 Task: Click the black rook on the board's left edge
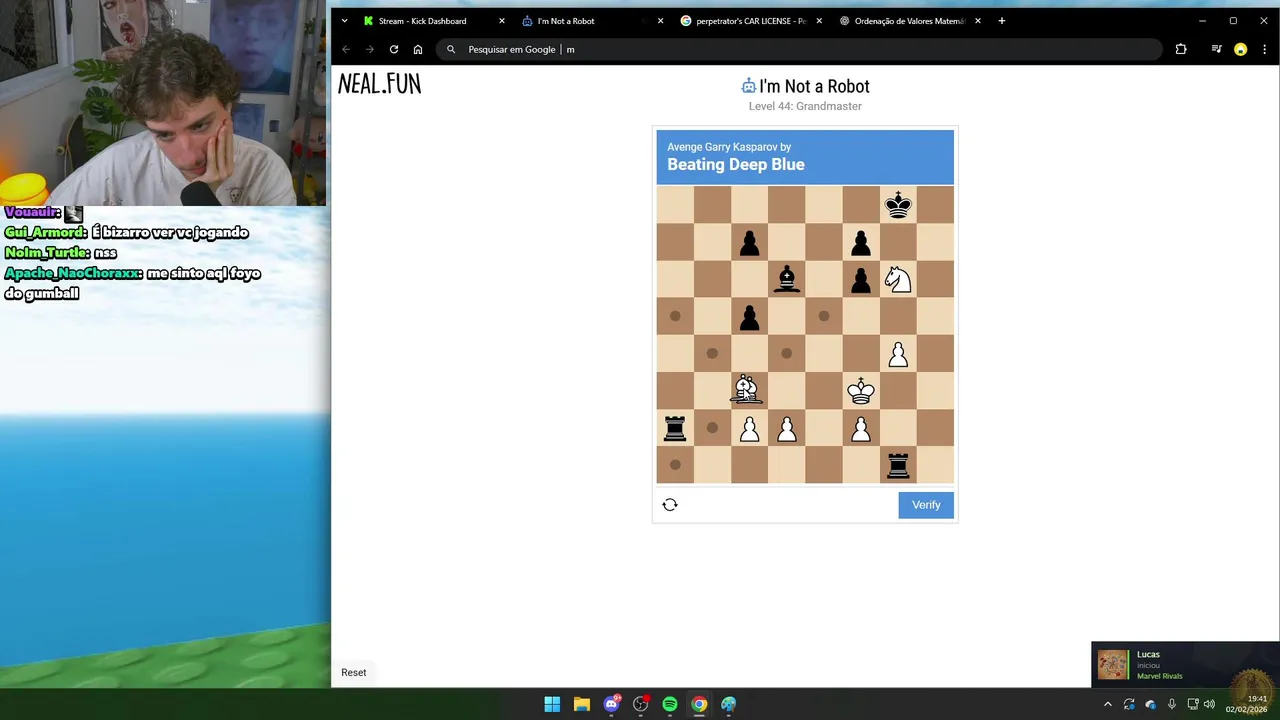point(675,428)
